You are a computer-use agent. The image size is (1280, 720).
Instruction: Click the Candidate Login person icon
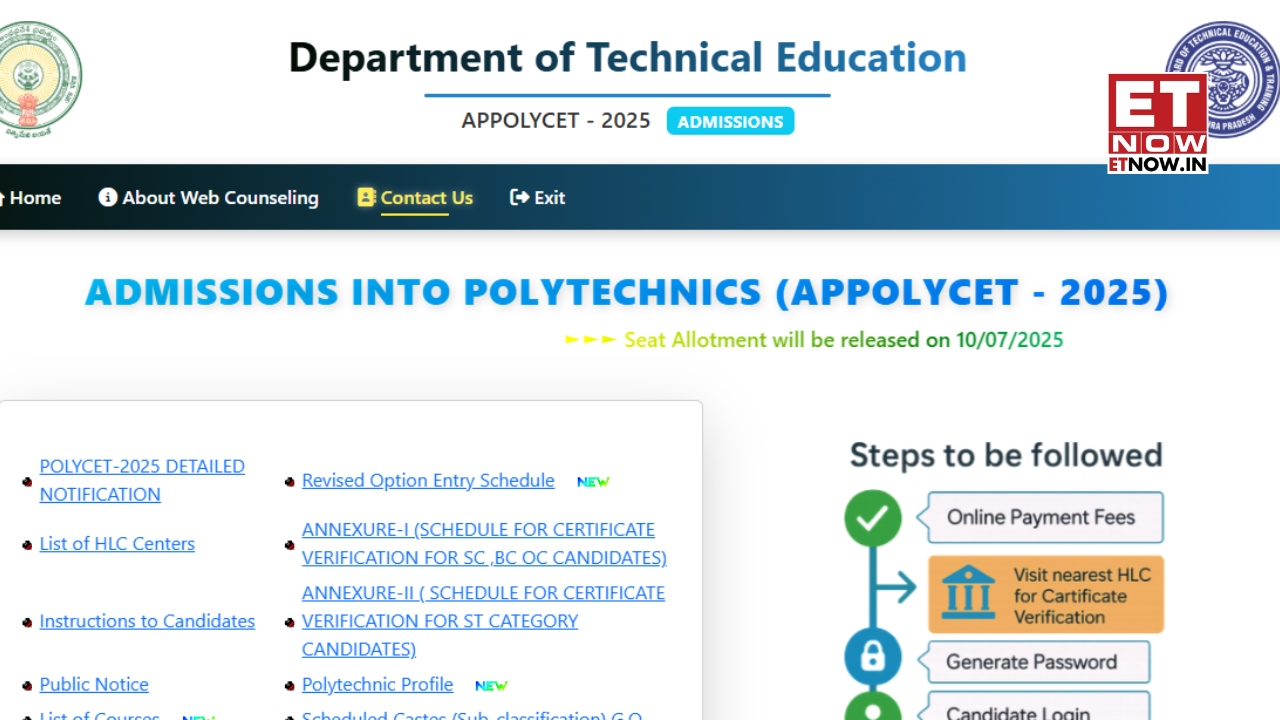click(x=873, y=710)
